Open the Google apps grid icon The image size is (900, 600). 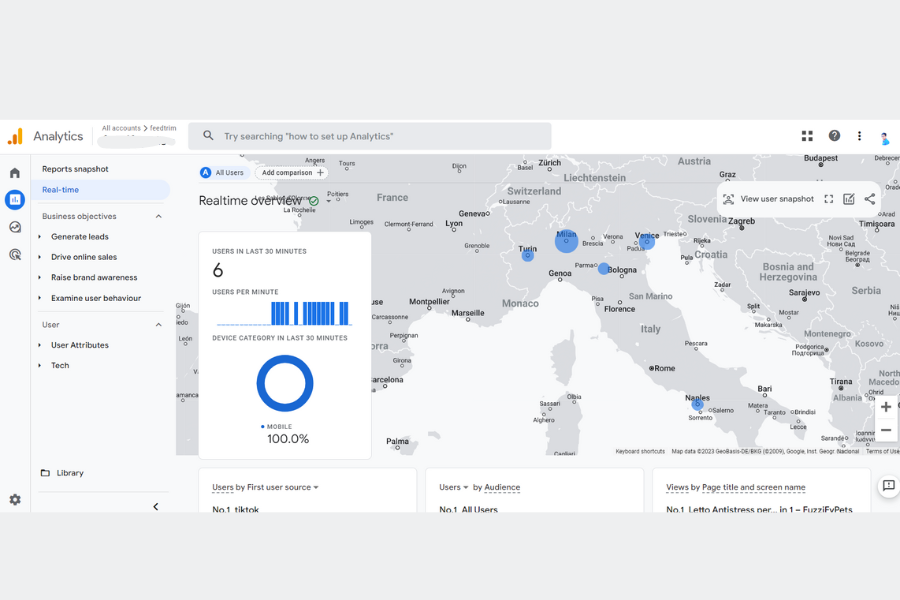tap(807, 136)
